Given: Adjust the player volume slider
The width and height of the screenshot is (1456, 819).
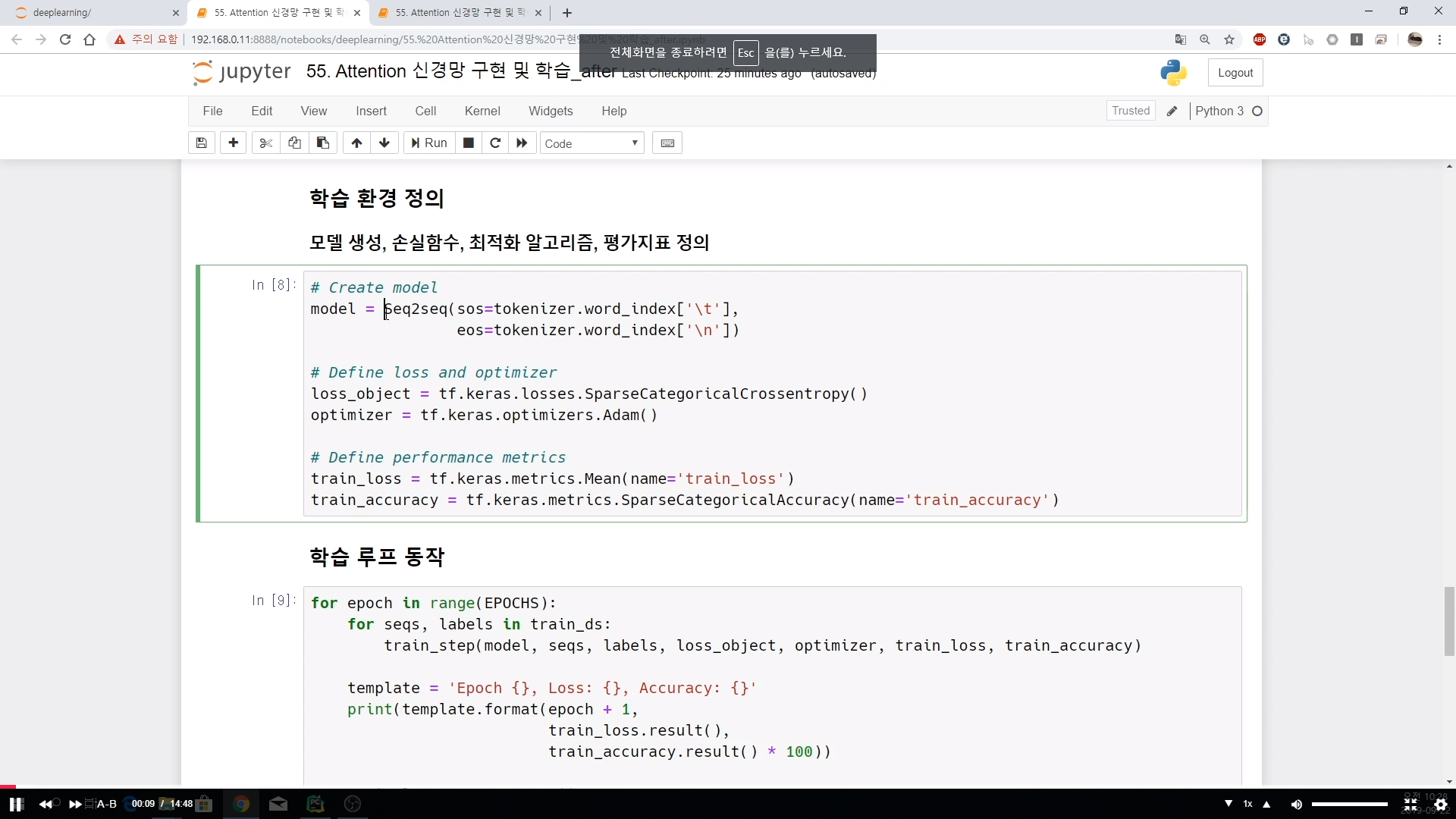Looking at the screenshot, I should (x=1349, y=804).
